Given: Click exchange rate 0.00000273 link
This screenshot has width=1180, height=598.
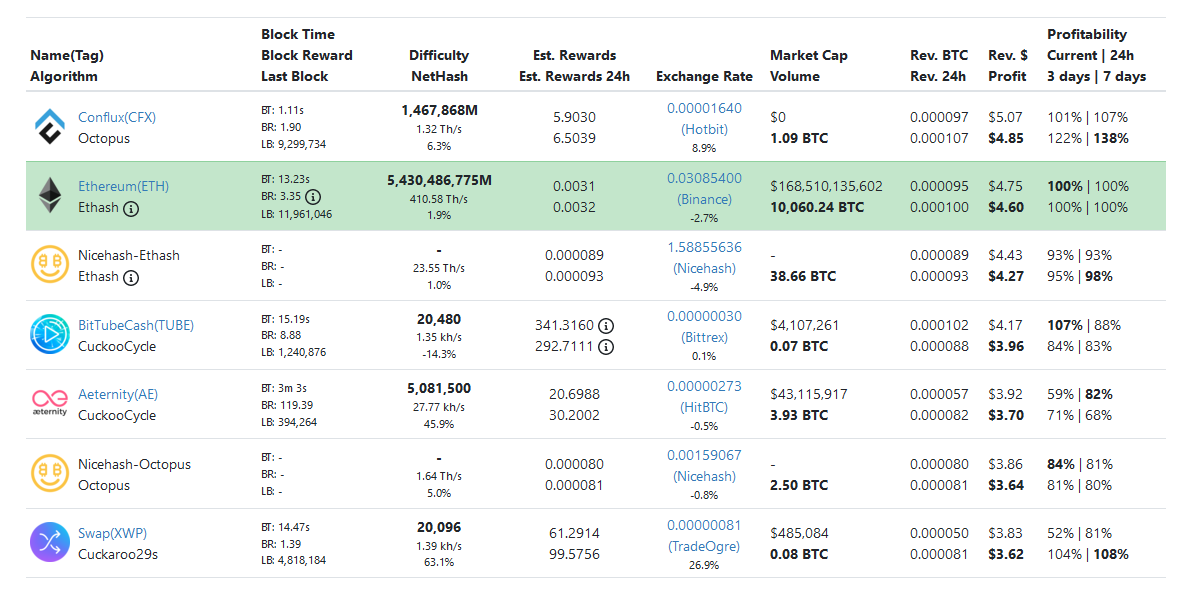Looking at the screenshot, I should tap(704, 386).
